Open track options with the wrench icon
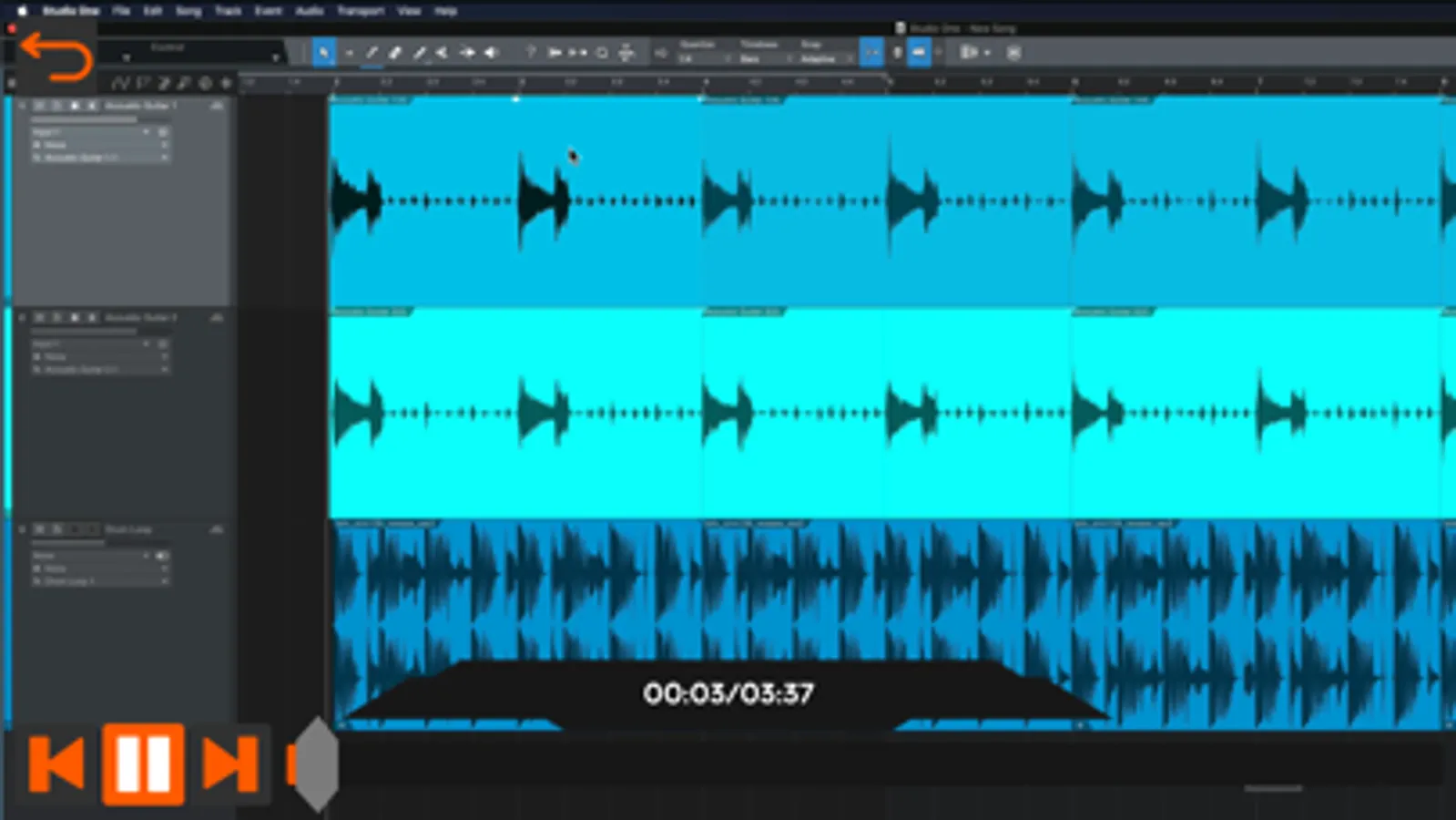The width and height of the screenshot is (1456, 820). pyautogui.click(x=186, y=83)
